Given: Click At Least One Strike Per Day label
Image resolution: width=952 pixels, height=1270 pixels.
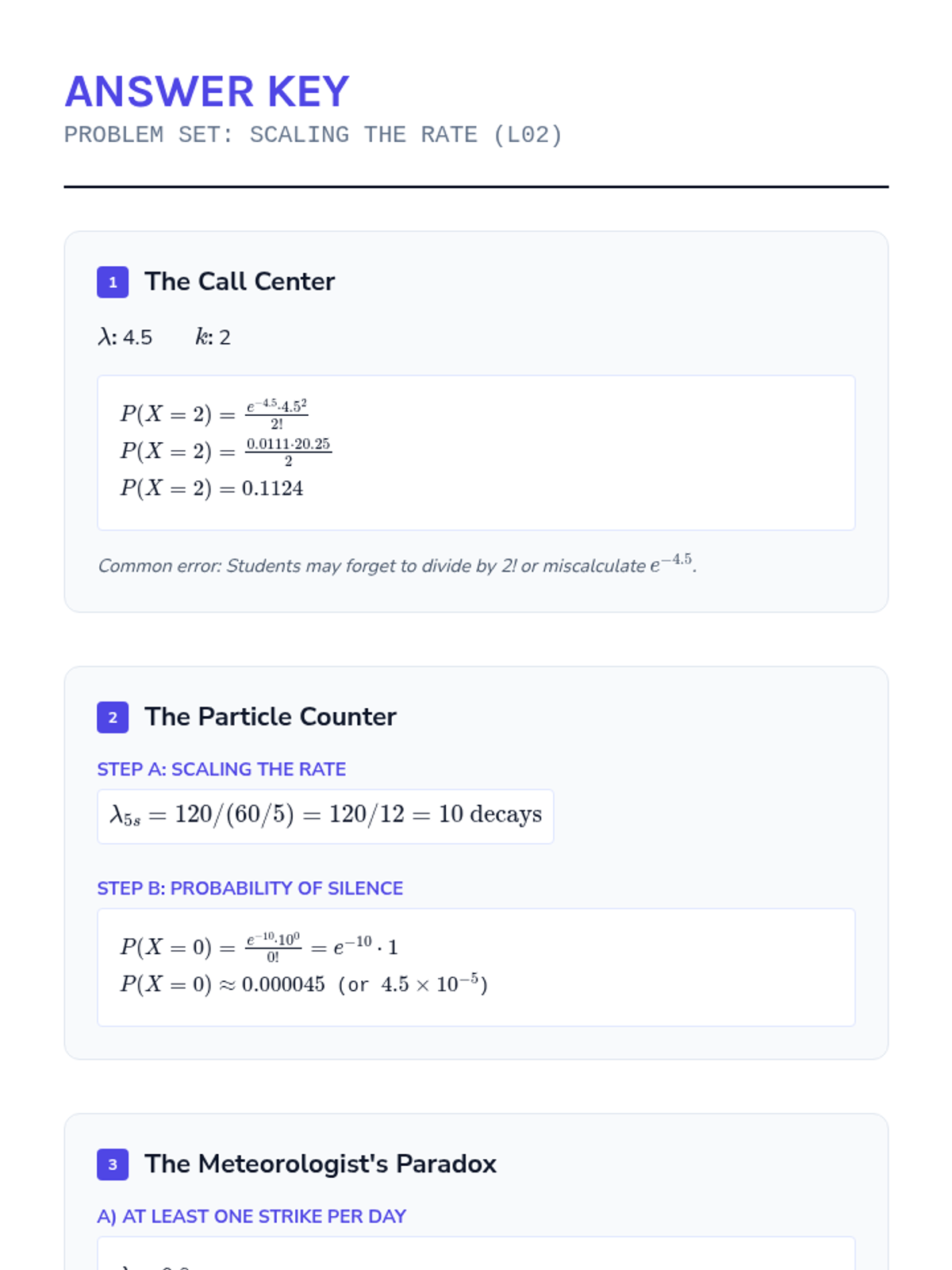Looking at the screenshot, I should point(251,1216).
